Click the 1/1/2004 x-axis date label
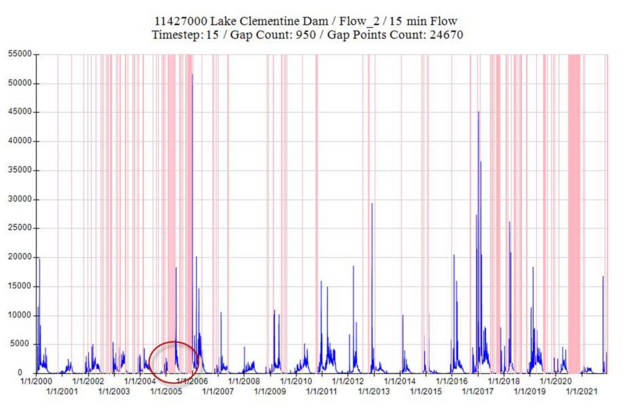Screen dimensions: 634x416 coord(140,381)
